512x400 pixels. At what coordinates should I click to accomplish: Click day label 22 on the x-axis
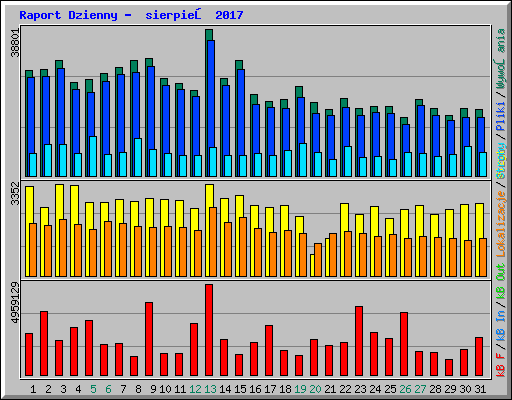(345, 389)
